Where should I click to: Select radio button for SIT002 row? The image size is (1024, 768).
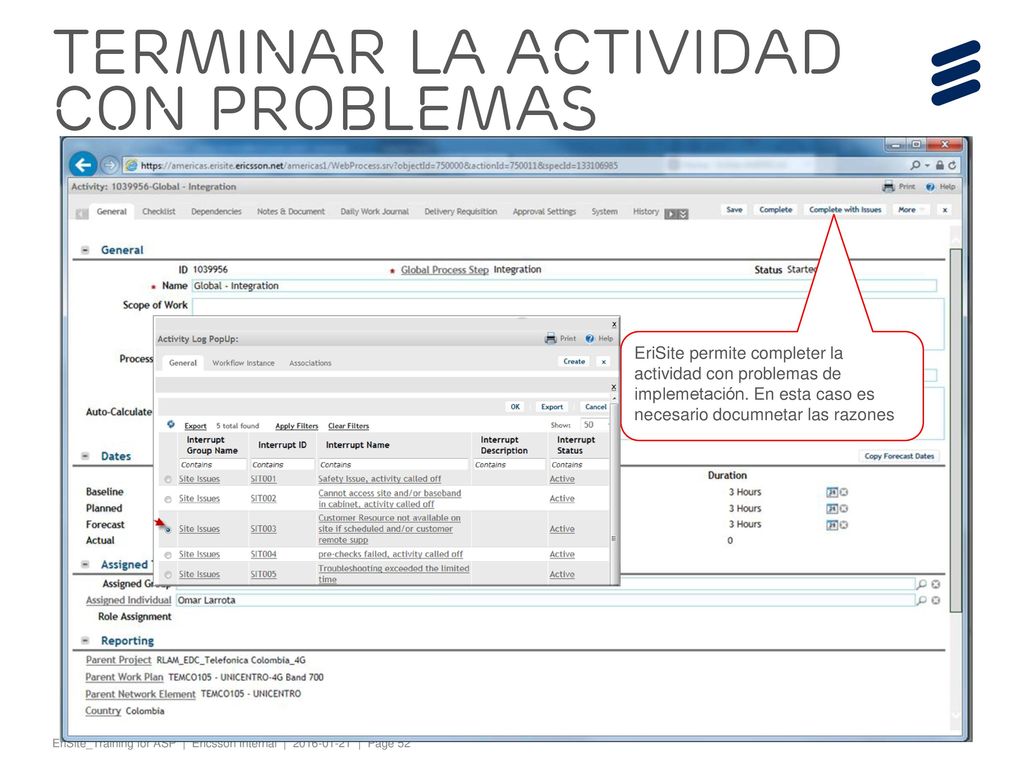[168, 500]
